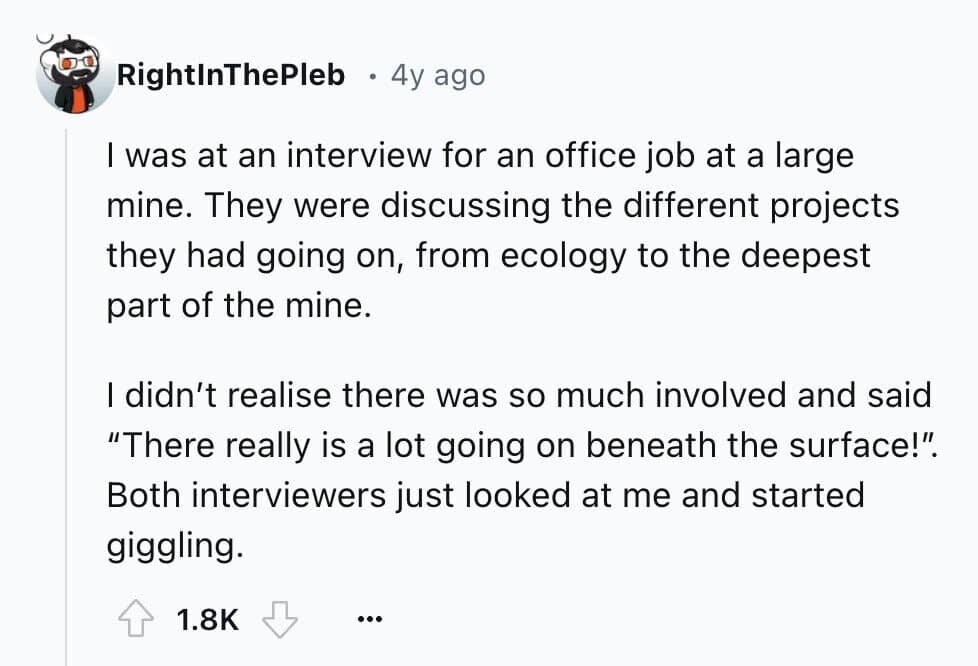Open the RightInThePleb user profile link
This screenshot has width=978, height=666.
point(230,75)
